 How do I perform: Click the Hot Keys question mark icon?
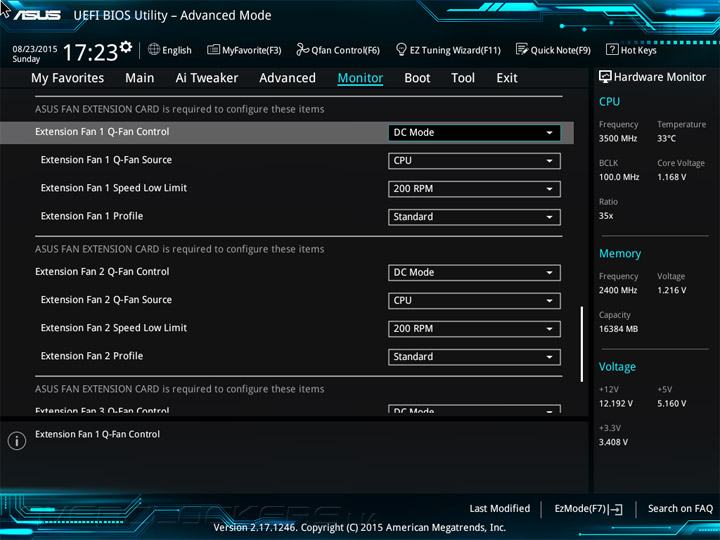[x=612, y=49]
